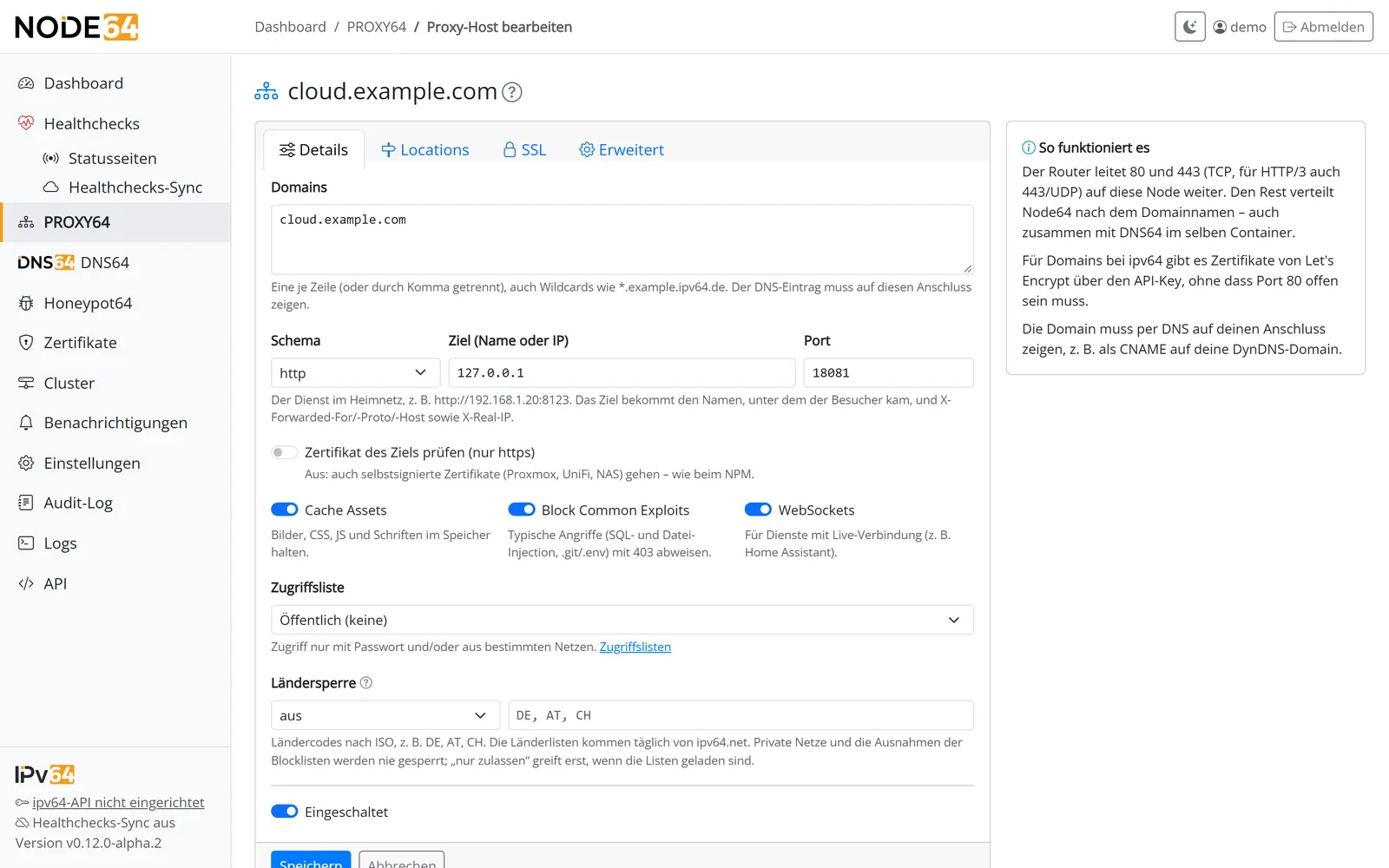Switch off the Eingeschaltet toggle
Image resolution: width=1389 pixels, height=868 pixels.
coord(284,811)
